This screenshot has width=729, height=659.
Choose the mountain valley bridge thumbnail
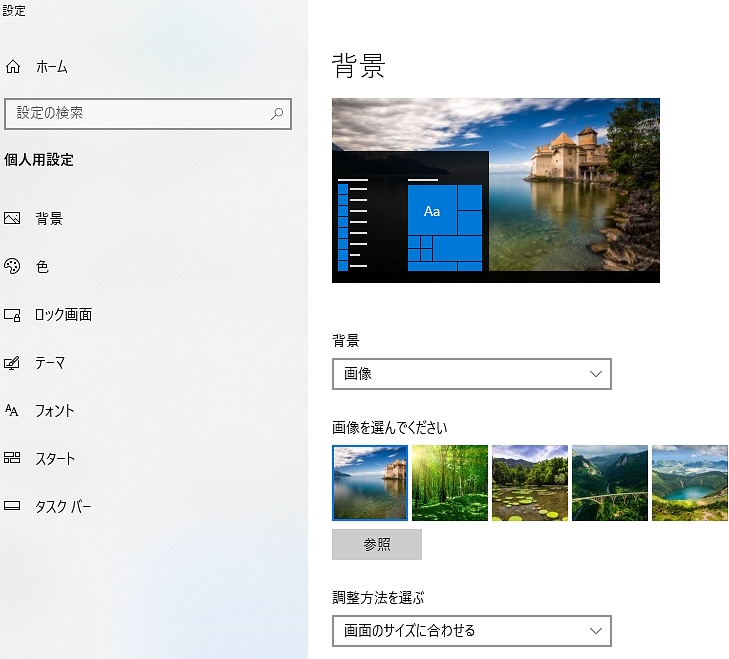(x=610, y=483)
